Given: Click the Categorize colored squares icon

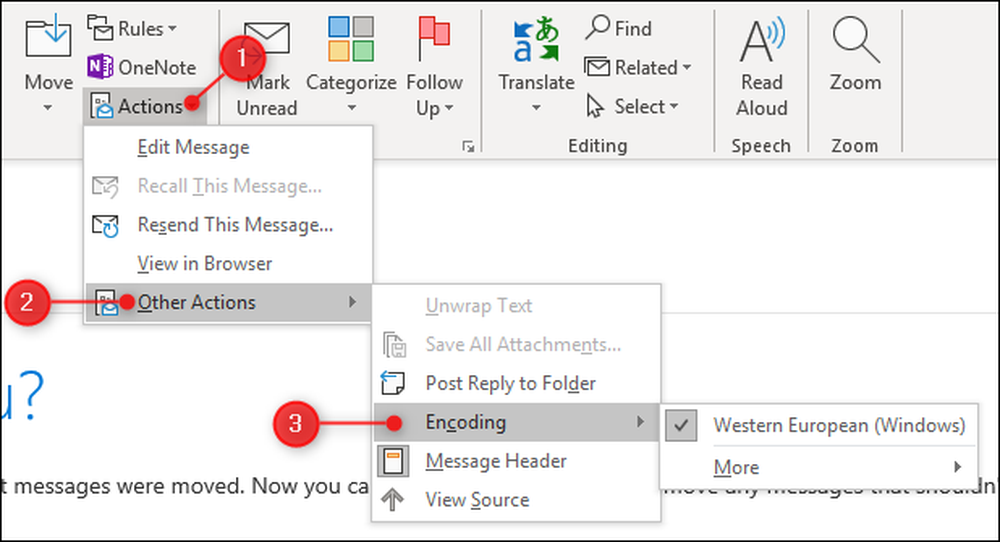Looking at the screenshot, I should [x=351, y=39].
